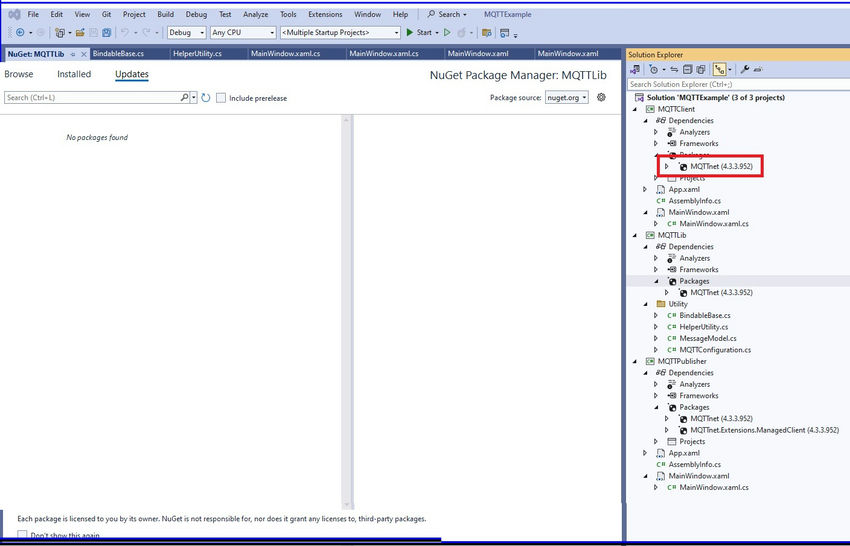Start debugging with the green Start button
This screenshot has width=850, height=546.
point(419,33)
